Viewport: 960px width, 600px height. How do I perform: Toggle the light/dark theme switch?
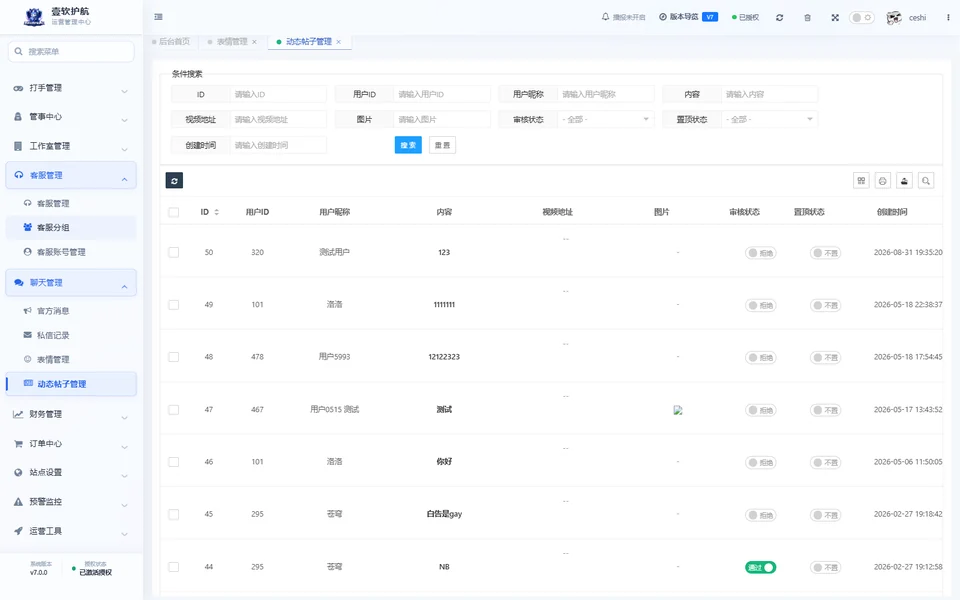(x=861, y=18)
